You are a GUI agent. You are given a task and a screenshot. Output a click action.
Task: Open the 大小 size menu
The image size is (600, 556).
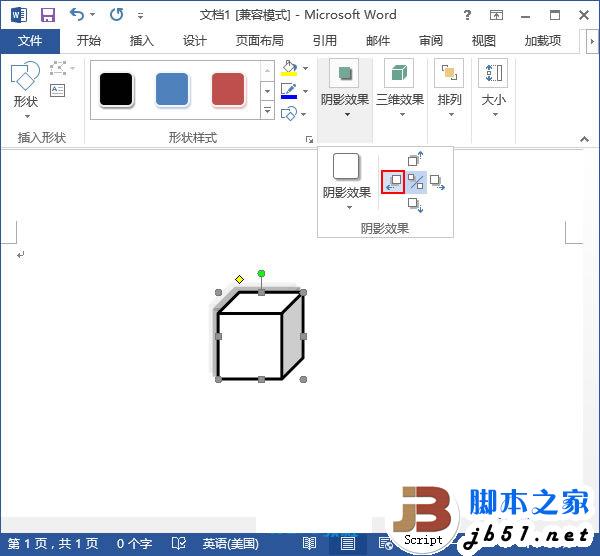[x=493, y=89]
